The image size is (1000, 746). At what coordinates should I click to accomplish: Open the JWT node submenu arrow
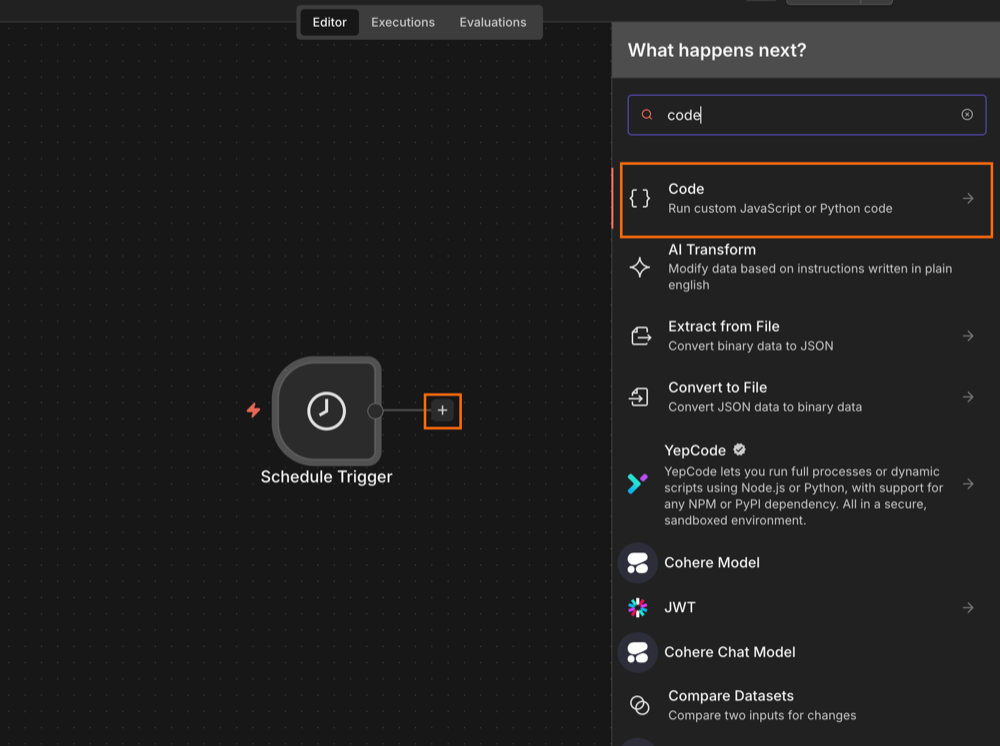click(x=968, y=607)
